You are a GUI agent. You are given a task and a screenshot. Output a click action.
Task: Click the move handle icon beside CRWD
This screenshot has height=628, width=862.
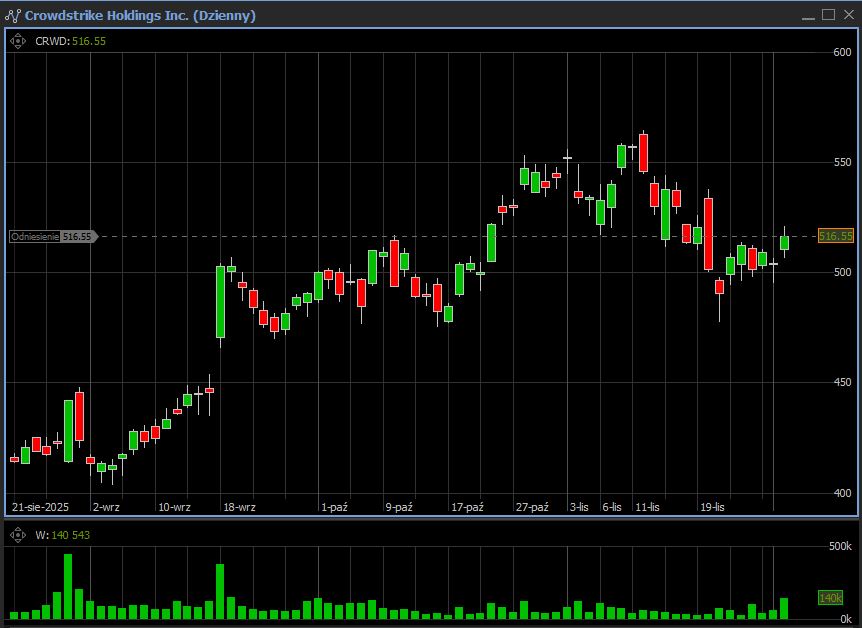[17, 41]
